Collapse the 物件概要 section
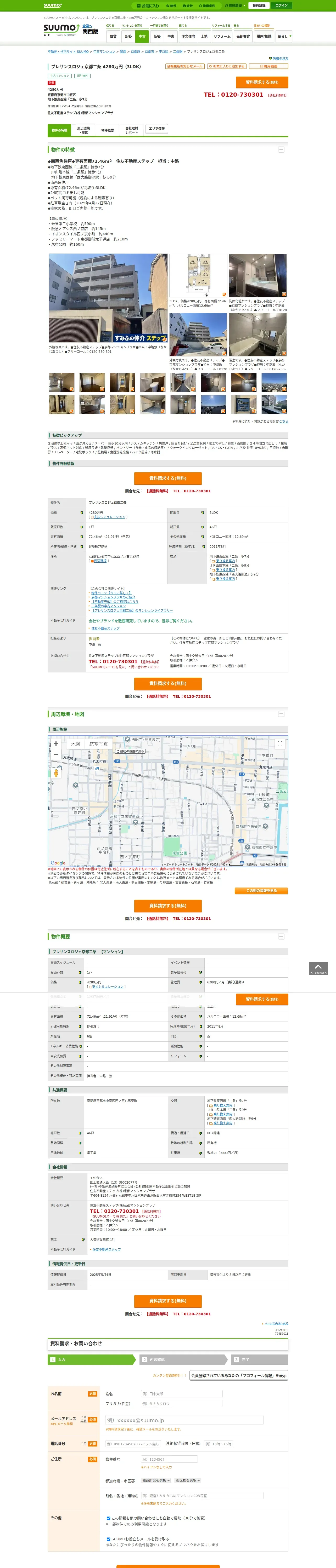This screenshot has width=336, height=1568. click(281, 936)
